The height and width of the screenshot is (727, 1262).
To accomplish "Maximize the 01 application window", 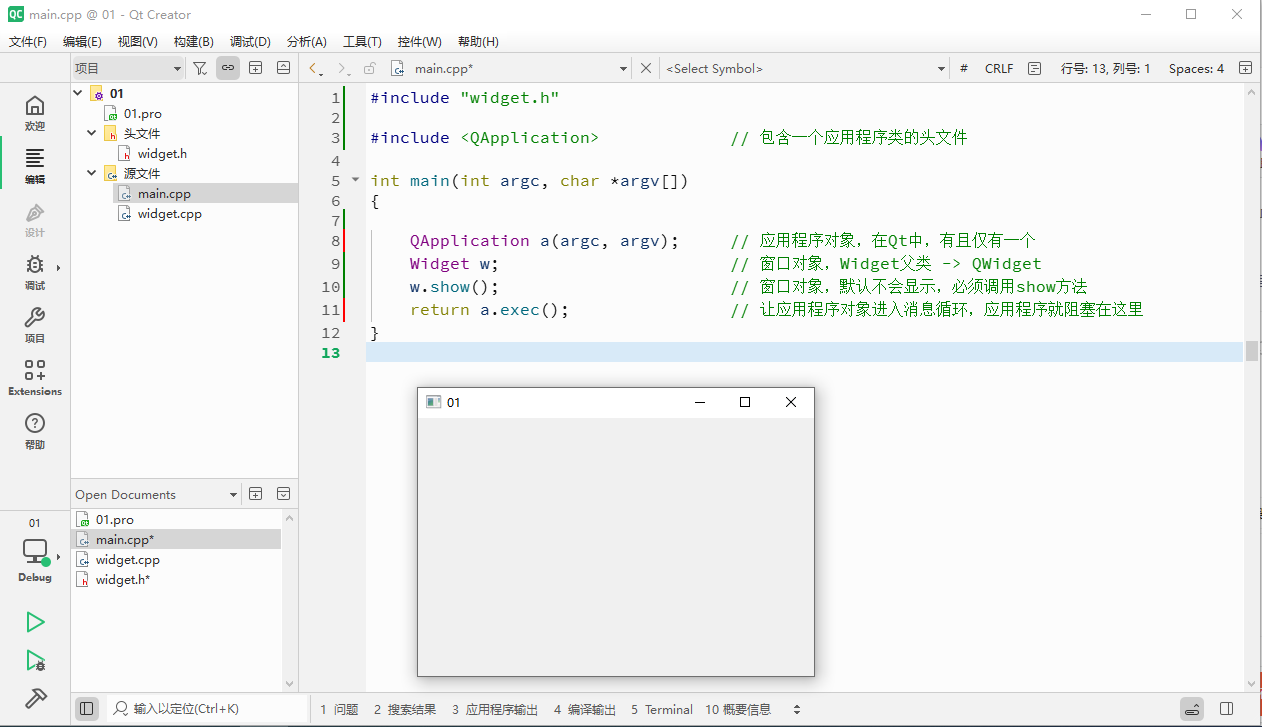I will pyautogui.click(x=744, y=402).
